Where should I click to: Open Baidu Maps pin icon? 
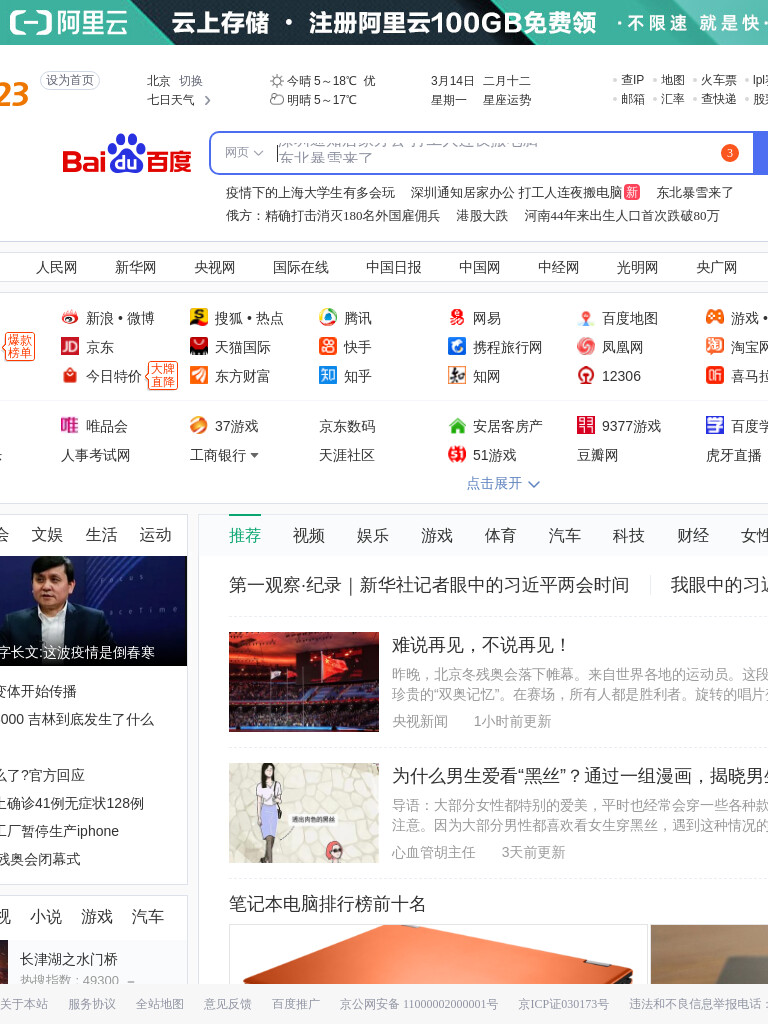586,318
